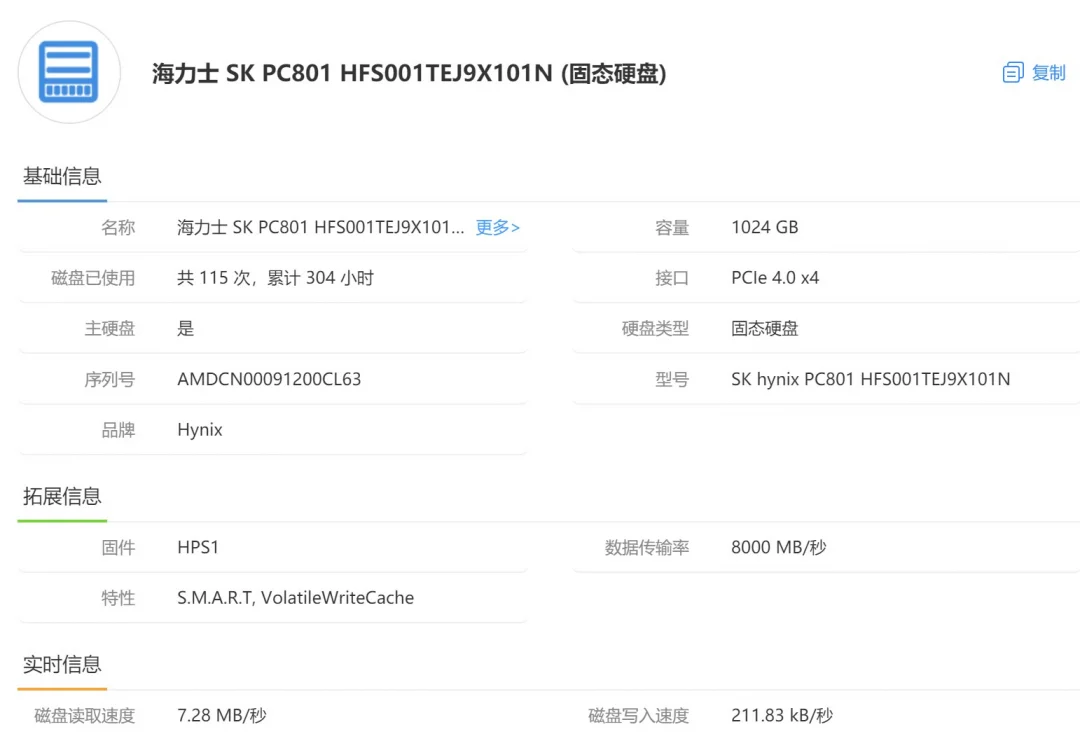1080x734 pixels.
Task: Click the HPS1 firmware value
Action: point(198,547)
